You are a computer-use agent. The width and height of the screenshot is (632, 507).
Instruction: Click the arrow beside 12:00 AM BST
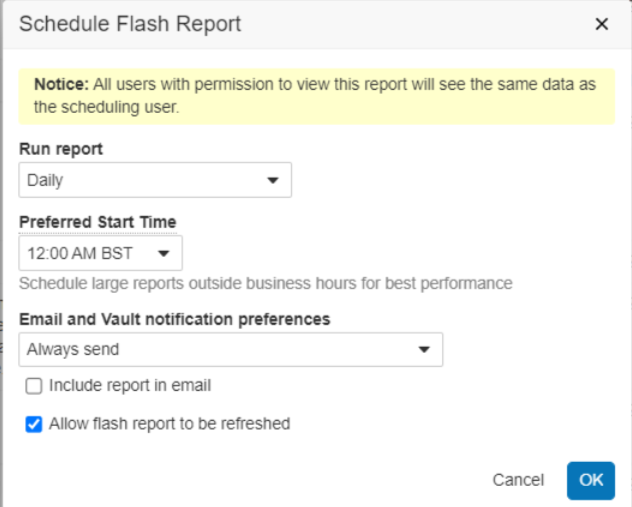(164, 253)
